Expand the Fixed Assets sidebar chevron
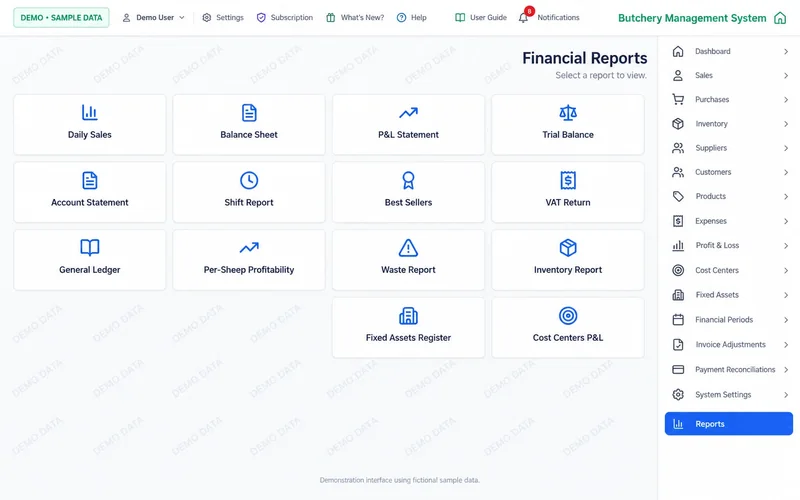800x500 pixels. [786, 295]
